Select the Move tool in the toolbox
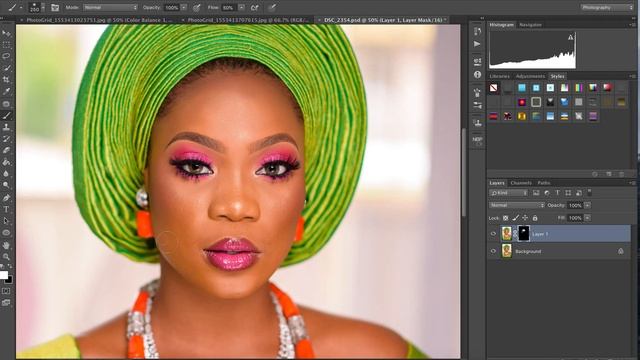The width and height of the screenshot is (640, 360). 6,33
